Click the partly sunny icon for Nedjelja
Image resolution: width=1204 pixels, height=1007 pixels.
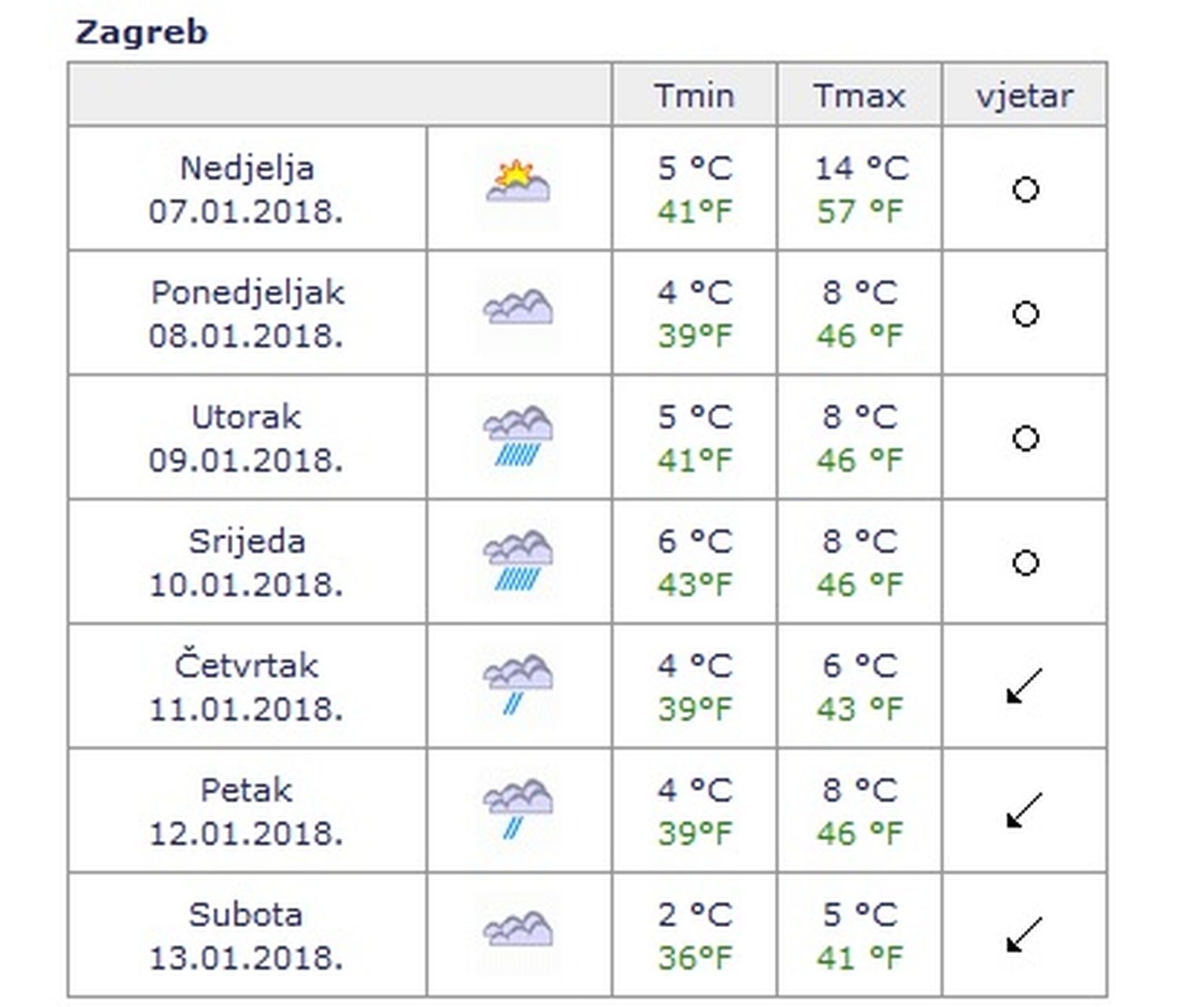[518, 183]
